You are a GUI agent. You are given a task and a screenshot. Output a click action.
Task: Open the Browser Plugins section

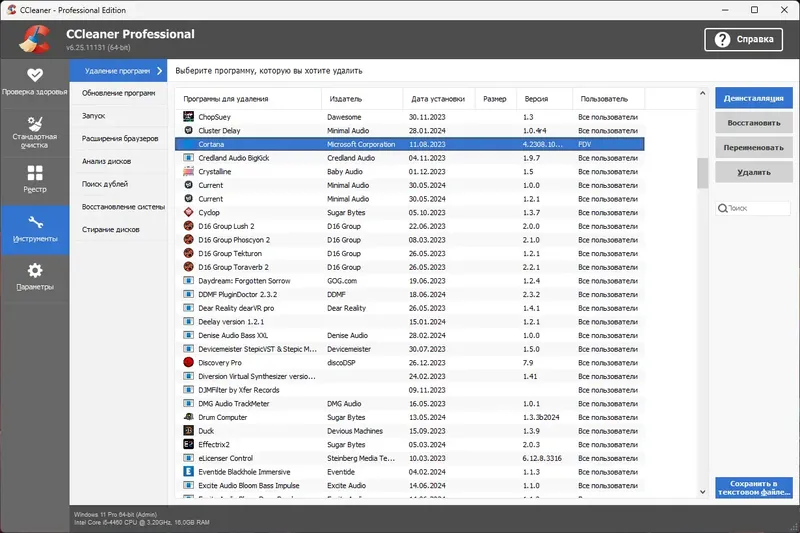pos(120,139)
